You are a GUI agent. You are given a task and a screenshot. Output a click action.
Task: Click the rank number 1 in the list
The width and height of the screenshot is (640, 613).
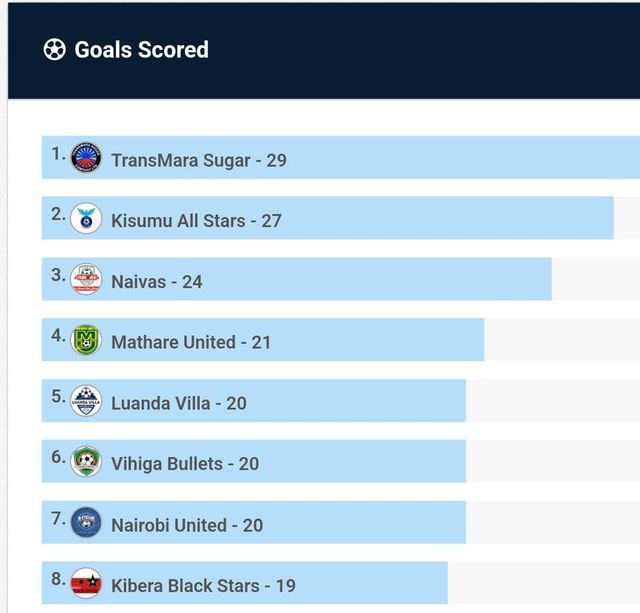click(x=58, y=153)
